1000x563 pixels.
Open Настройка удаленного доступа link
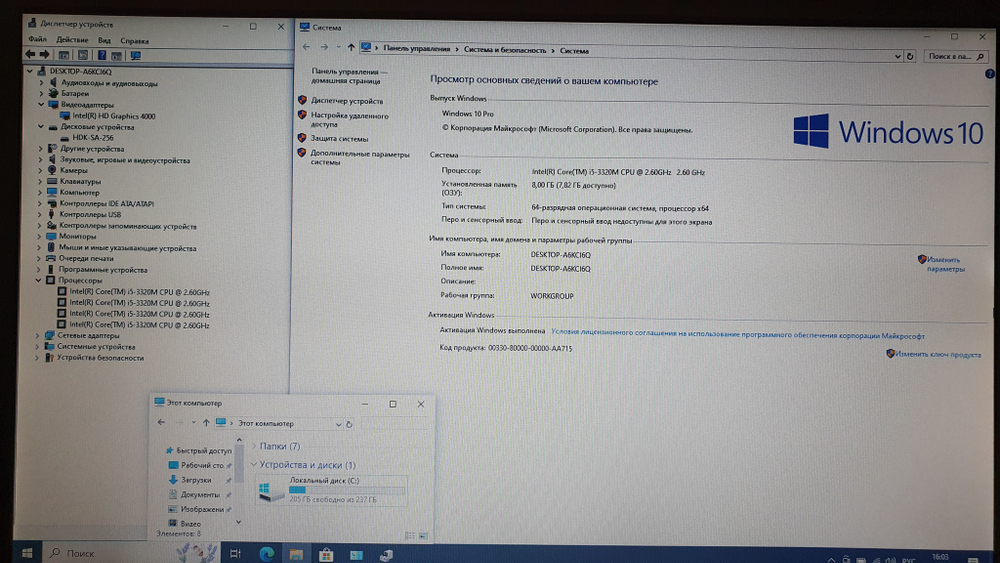[x=349, y=120]
